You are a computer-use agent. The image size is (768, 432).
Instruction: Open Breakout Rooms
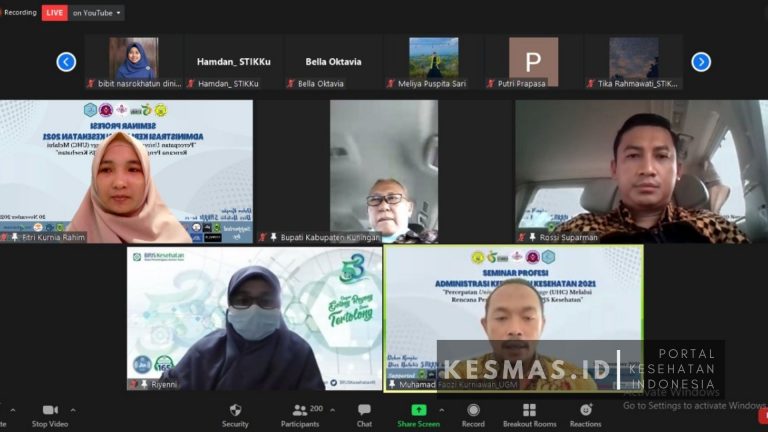(529, 415)
